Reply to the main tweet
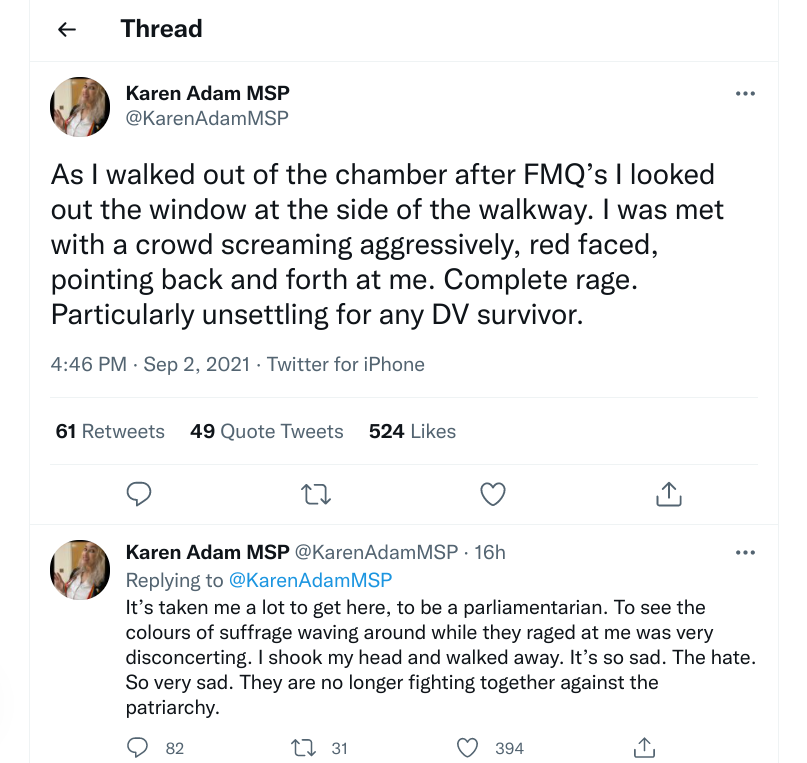 click(x=141, y=492)
